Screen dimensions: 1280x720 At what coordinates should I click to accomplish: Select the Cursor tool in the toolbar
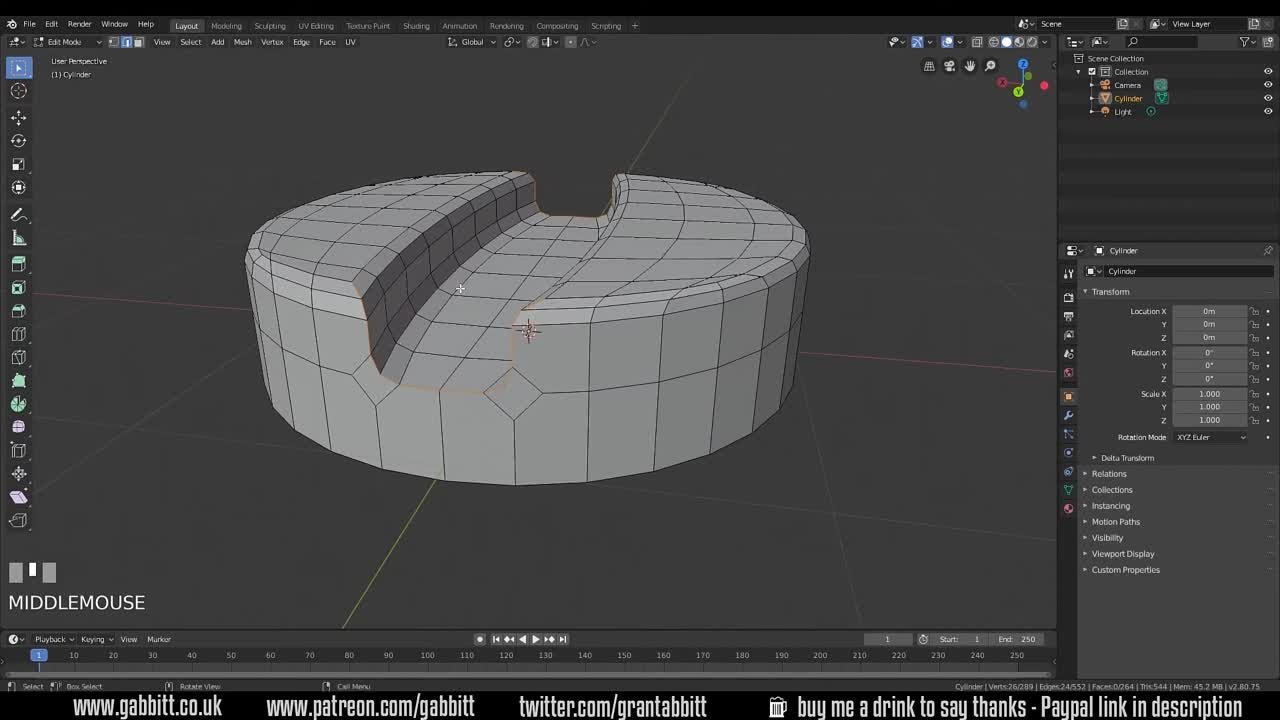pyautogui.click(x=18, y=91)
